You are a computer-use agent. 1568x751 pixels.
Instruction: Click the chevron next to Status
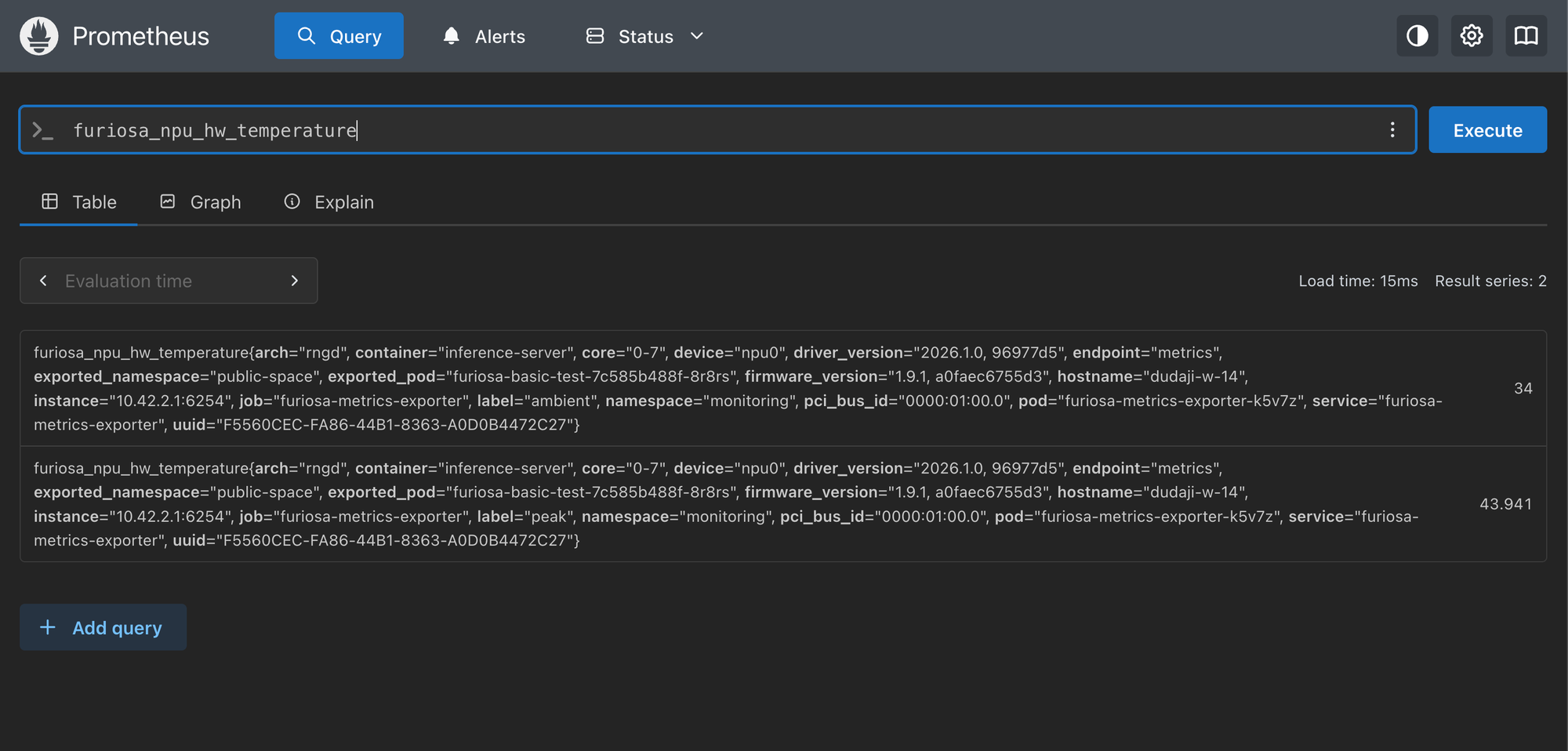click(x=697, y=36)
